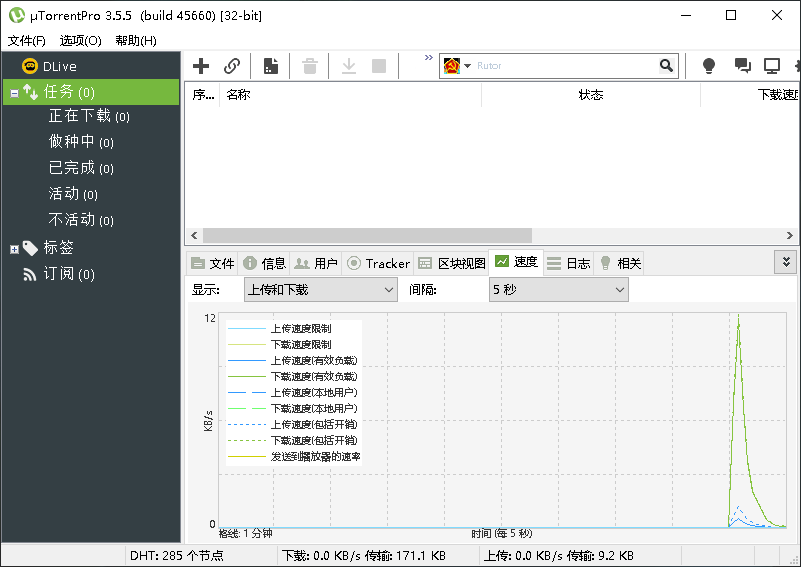801x567 pixels.
Task: Open the 间隔 5 秒 dropdown
Action: point(558,290)
